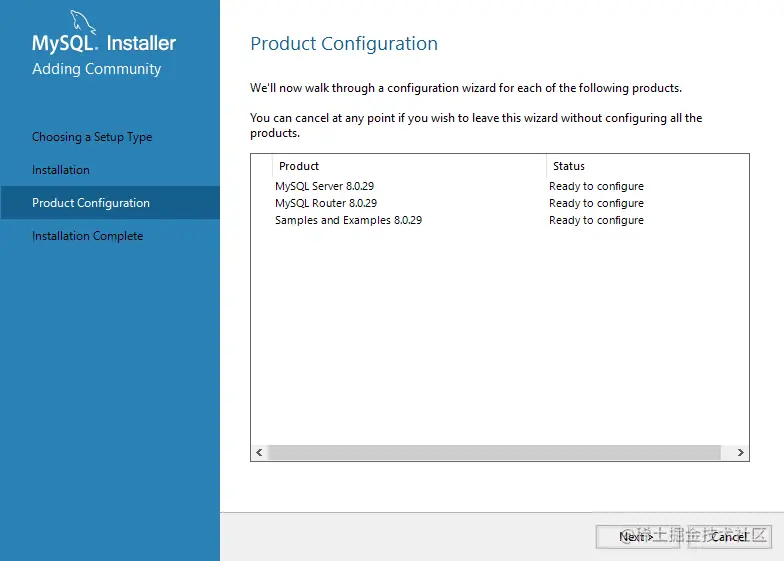Viewport: 784px width, 561px height.
Task: Go to the Installation Complete step
Action: click(88, 236)
